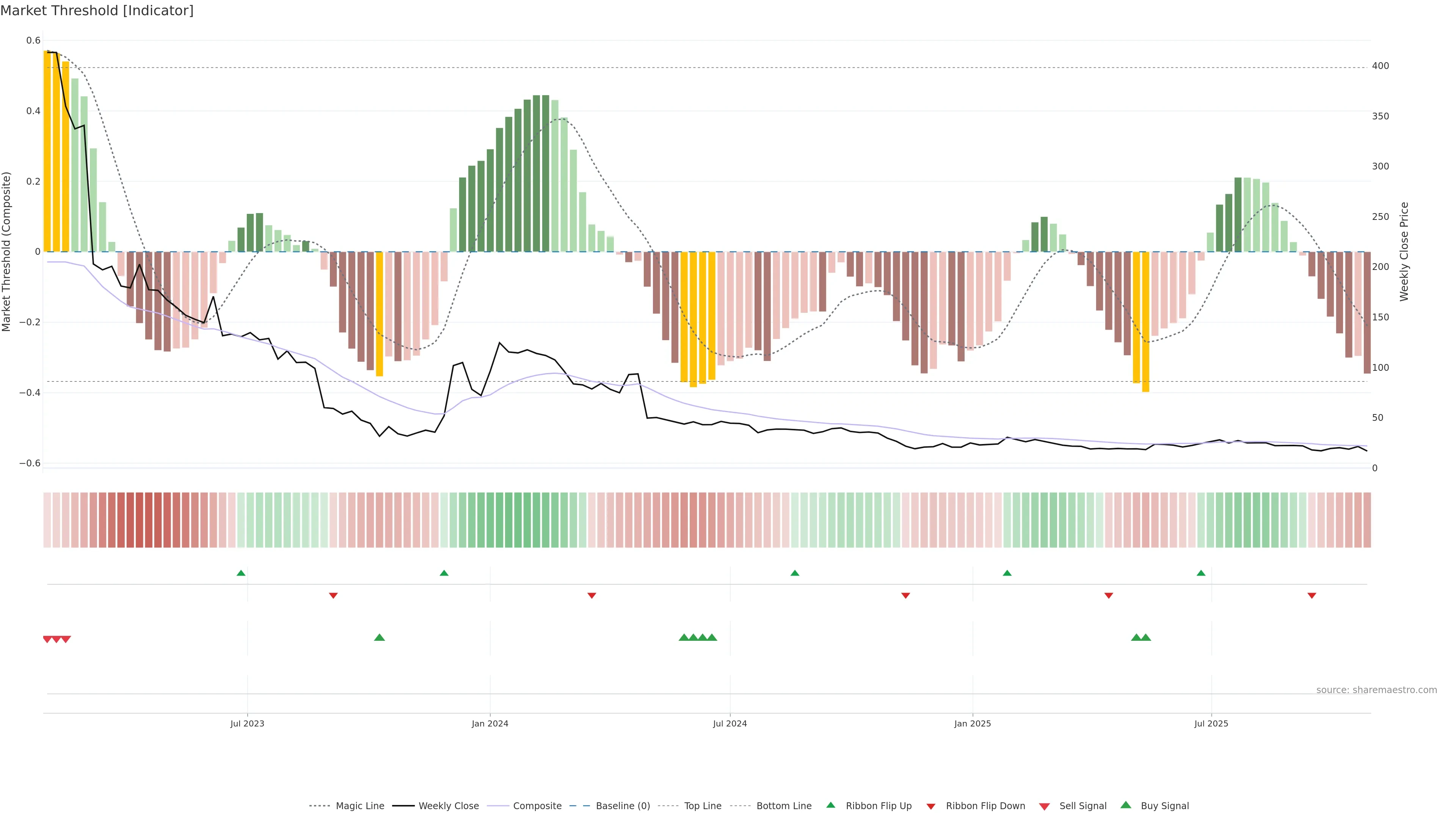Viewport: 1456px width, 819px height.
Task: Click the Ribbon Flip Down legend triangle
Action: pos(931,806)
